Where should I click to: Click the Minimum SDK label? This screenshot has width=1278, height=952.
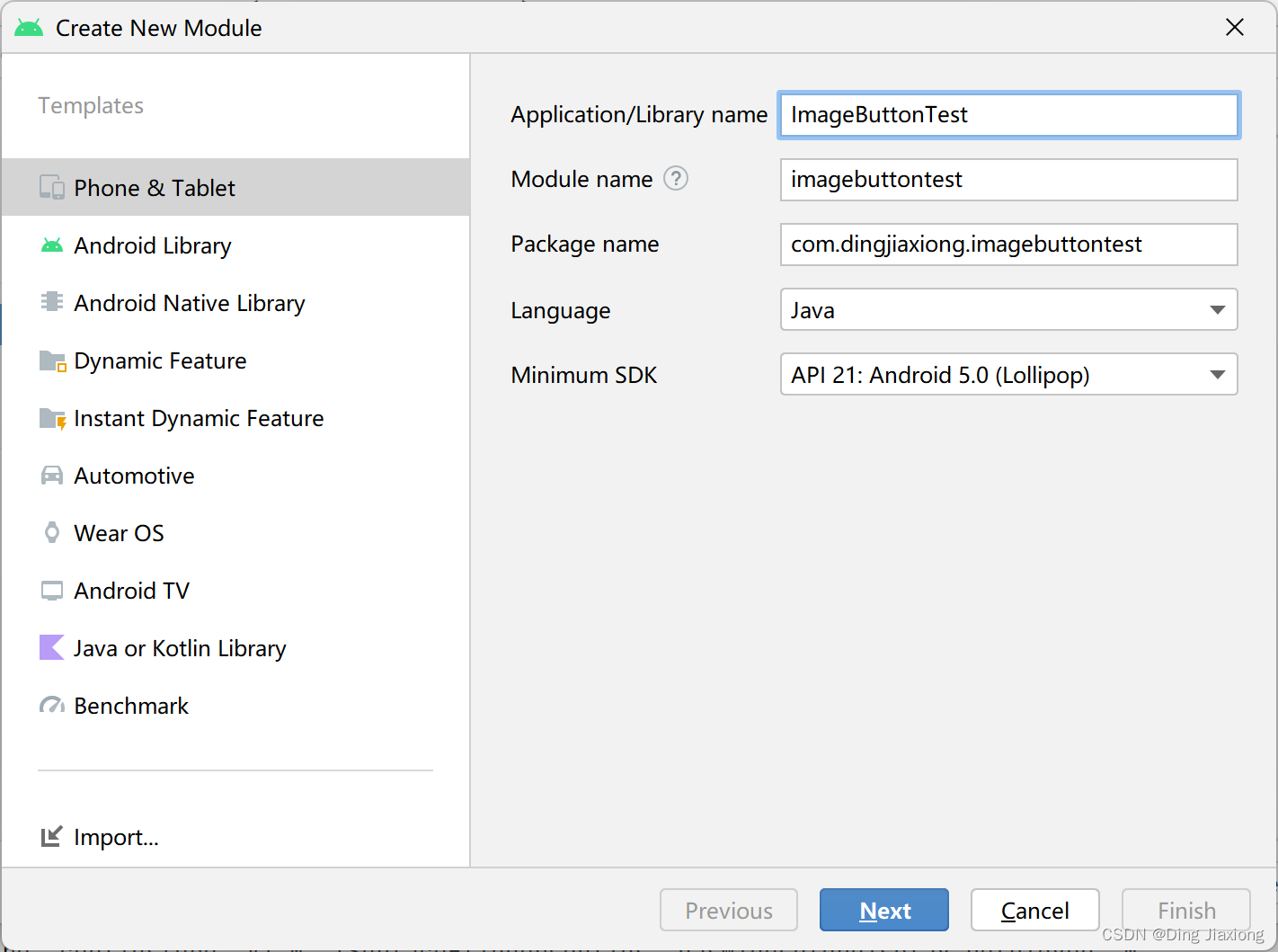584,375
